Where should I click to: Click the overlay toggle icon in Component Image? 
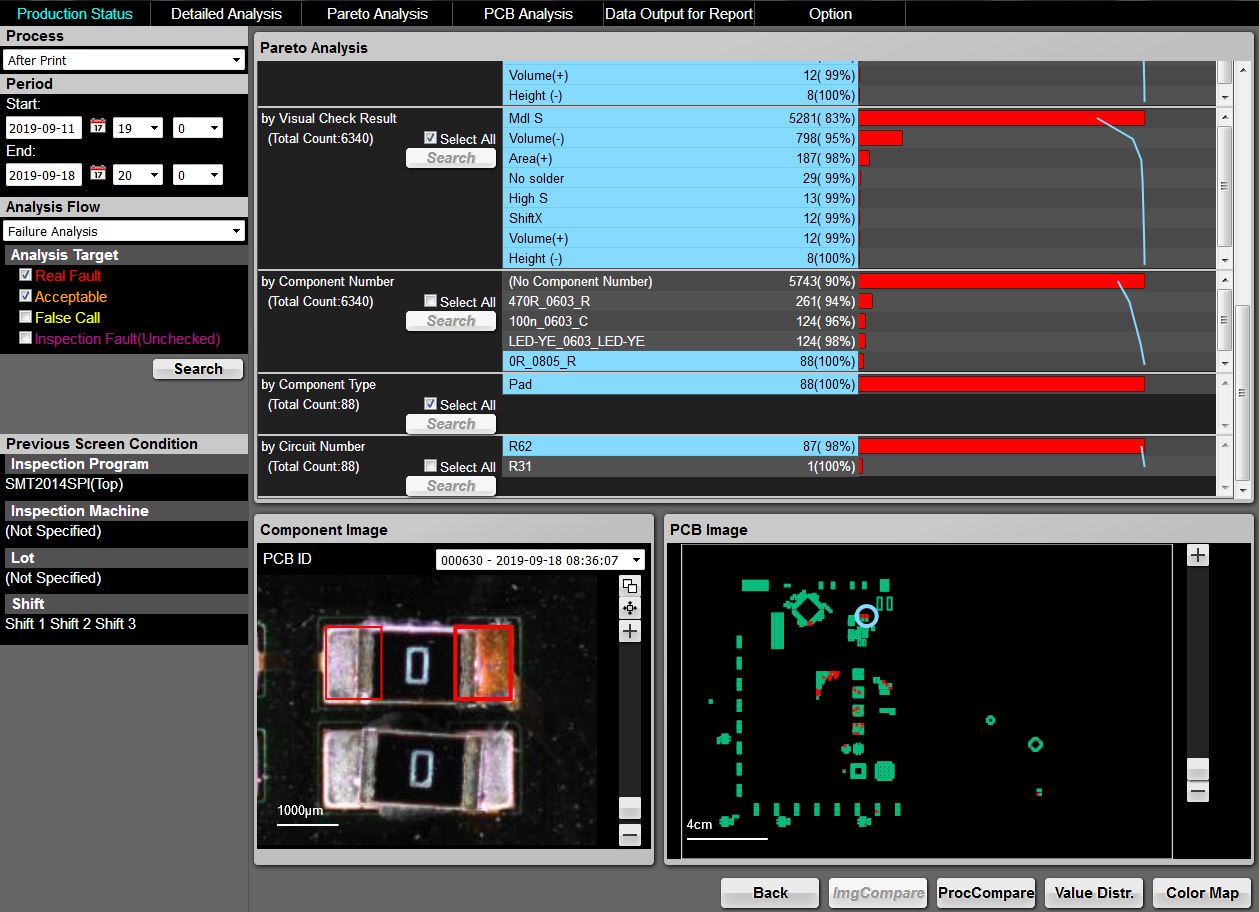629,586
